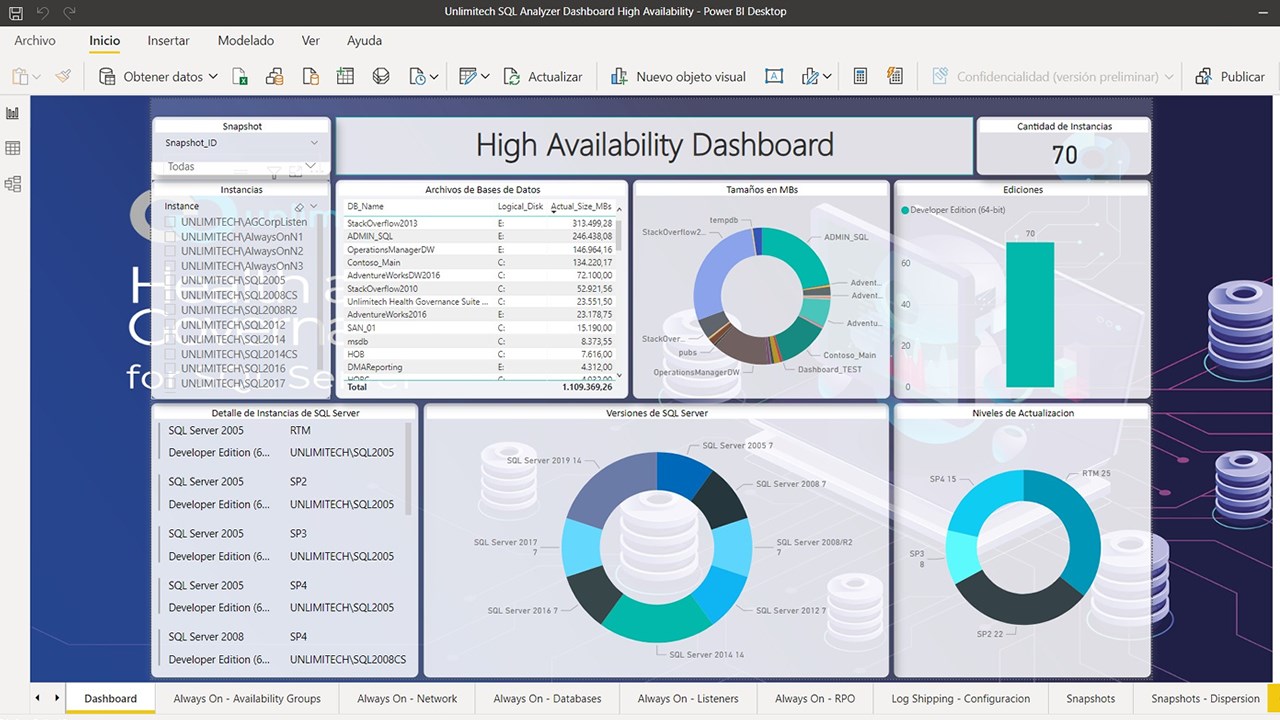Image resolution: width=1280 pixels, height=720 pixels.
Task: Click the Quick measure lightning icon
Action: coord(895,76)
